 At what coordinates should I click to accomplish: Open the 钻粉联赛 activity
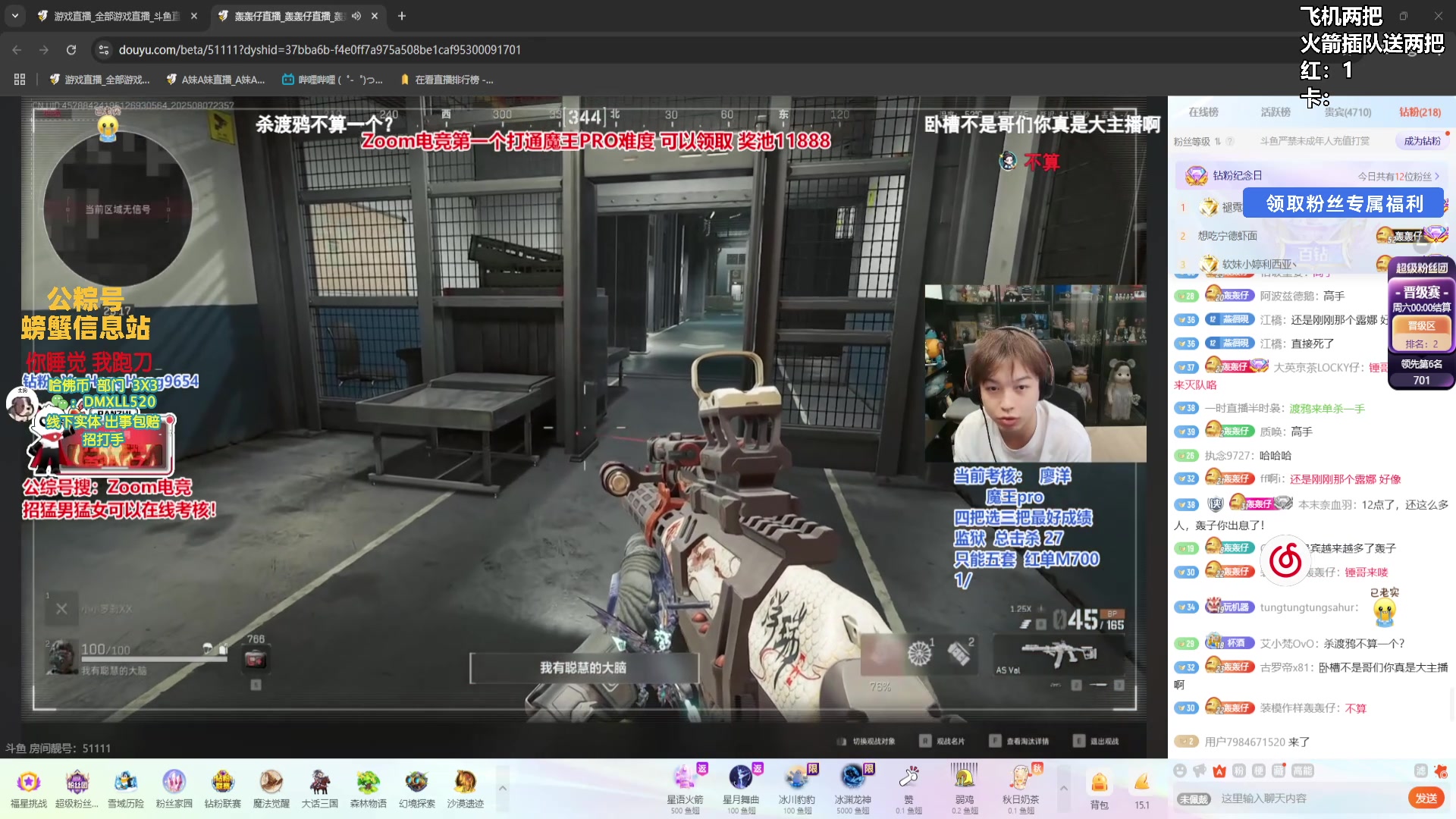pyautogui.click(x=222, y=789)
